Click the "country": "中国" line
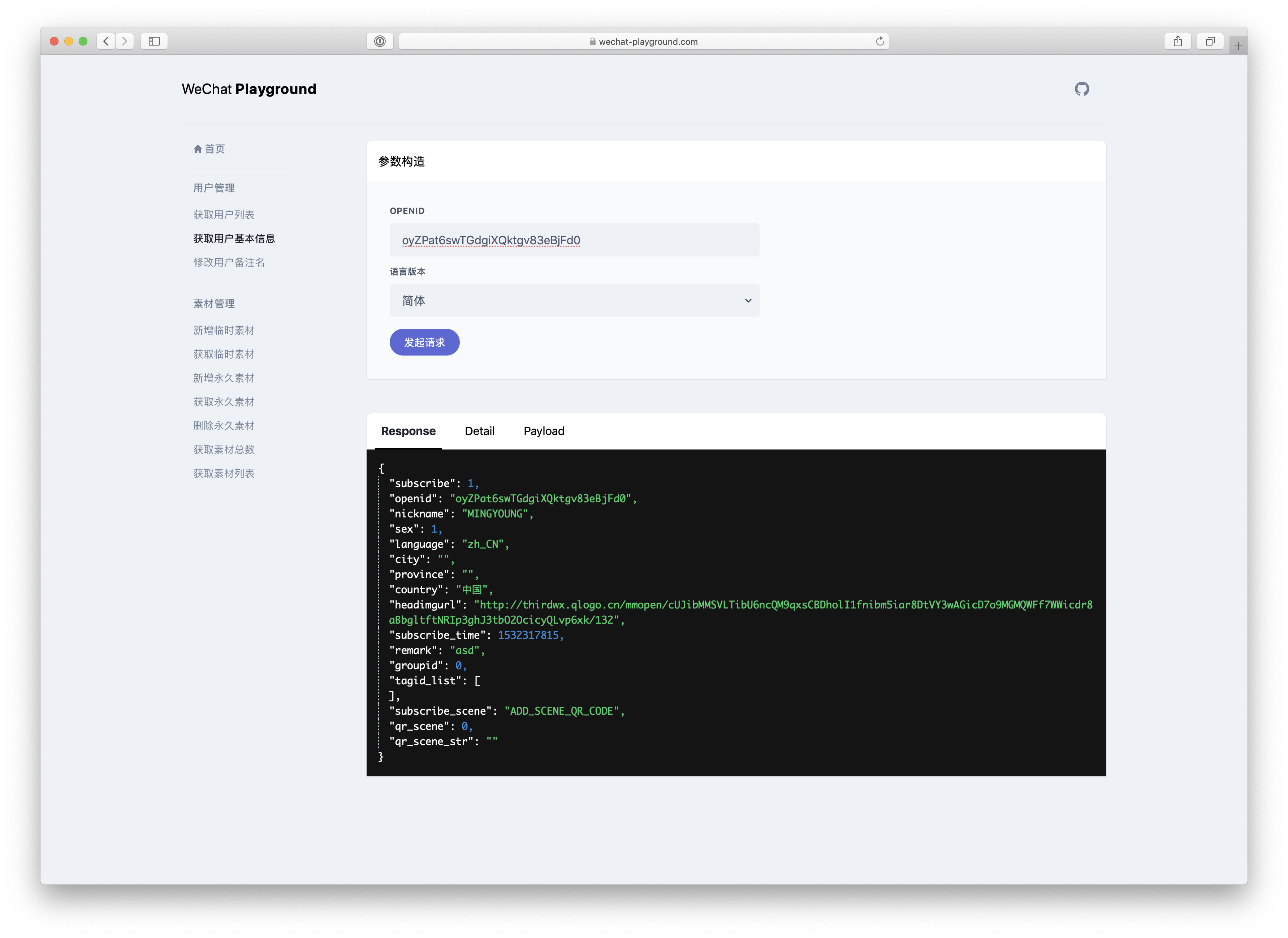 [x=441, y=590]
